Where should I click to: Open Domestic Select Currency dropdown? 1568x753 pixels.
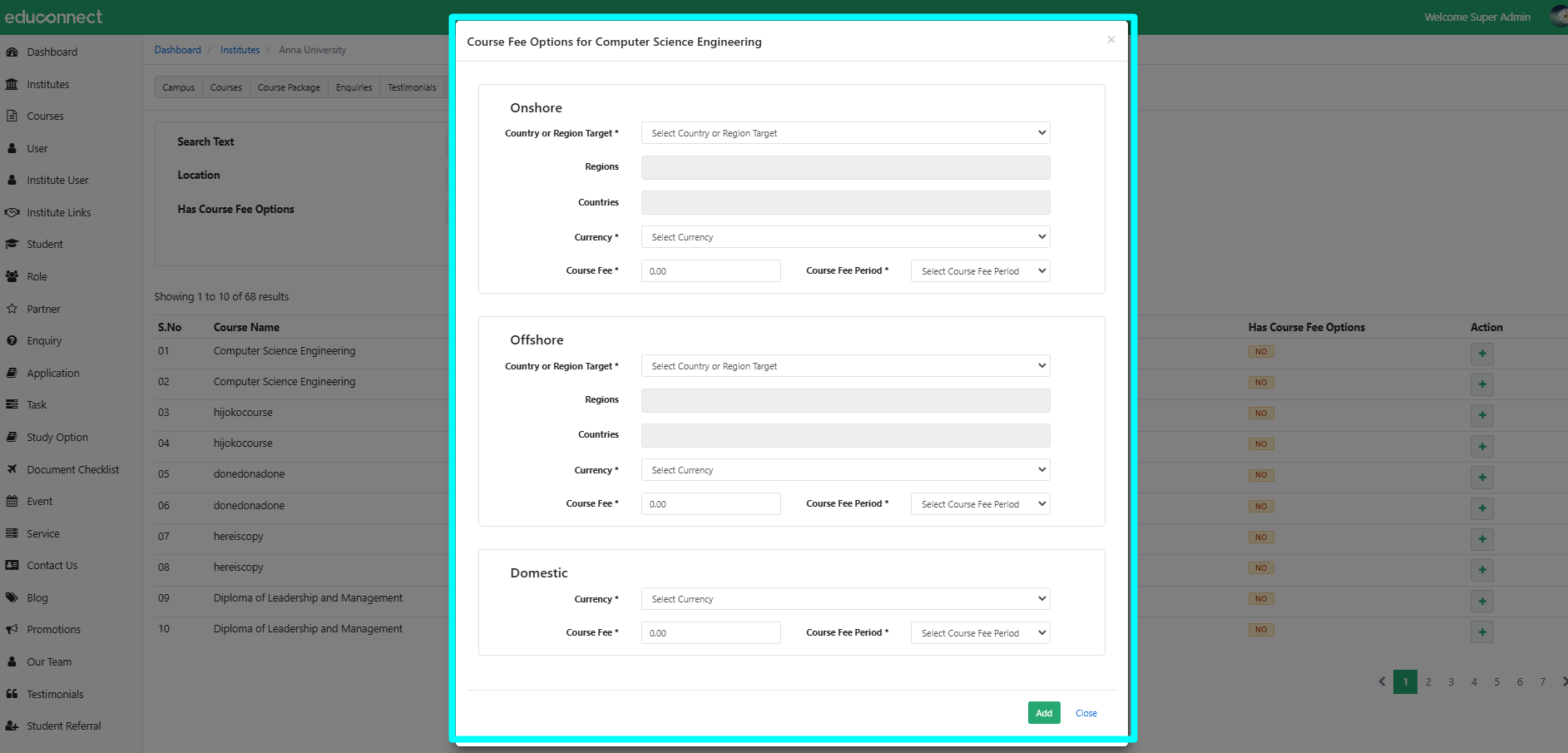click(x=845, y=599)
